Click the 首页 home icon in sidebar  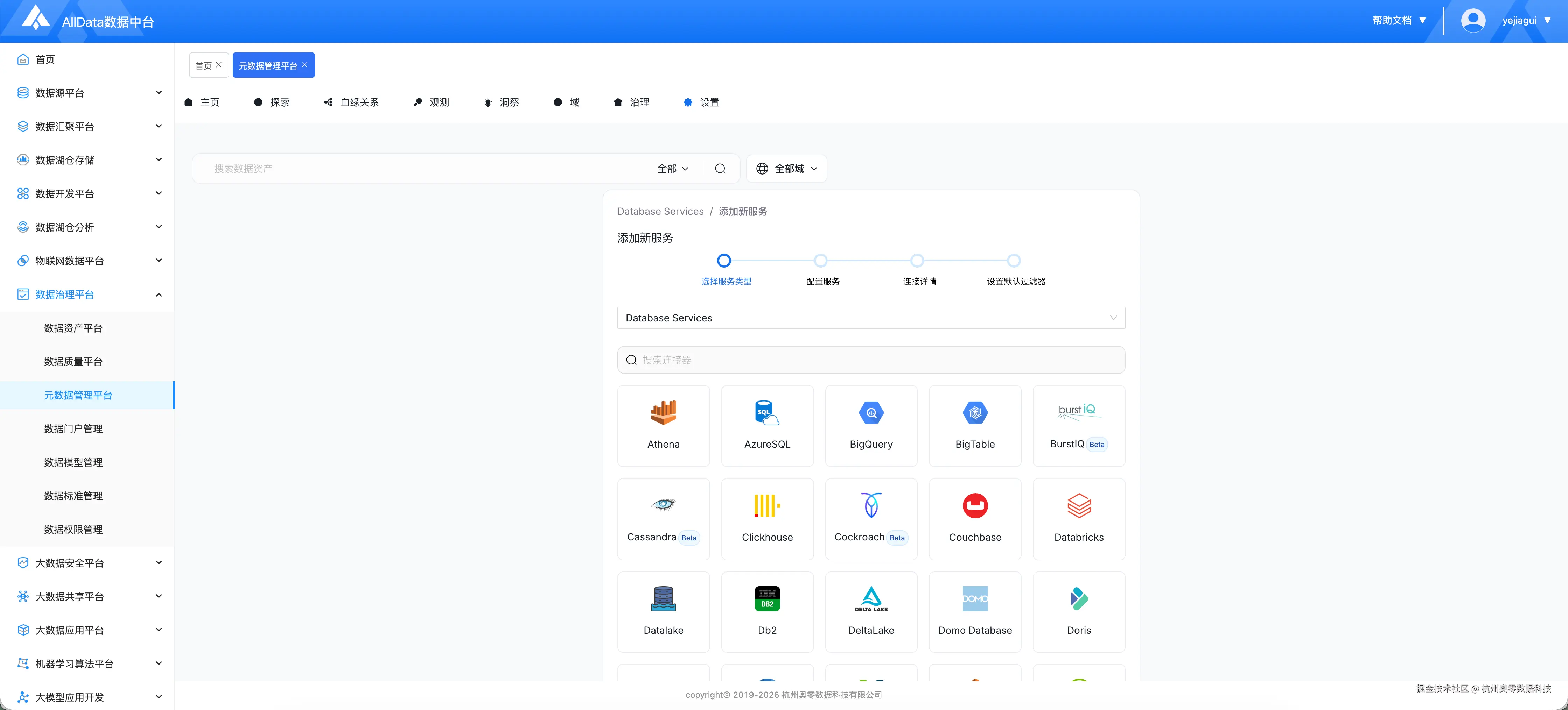coord(23,59)
